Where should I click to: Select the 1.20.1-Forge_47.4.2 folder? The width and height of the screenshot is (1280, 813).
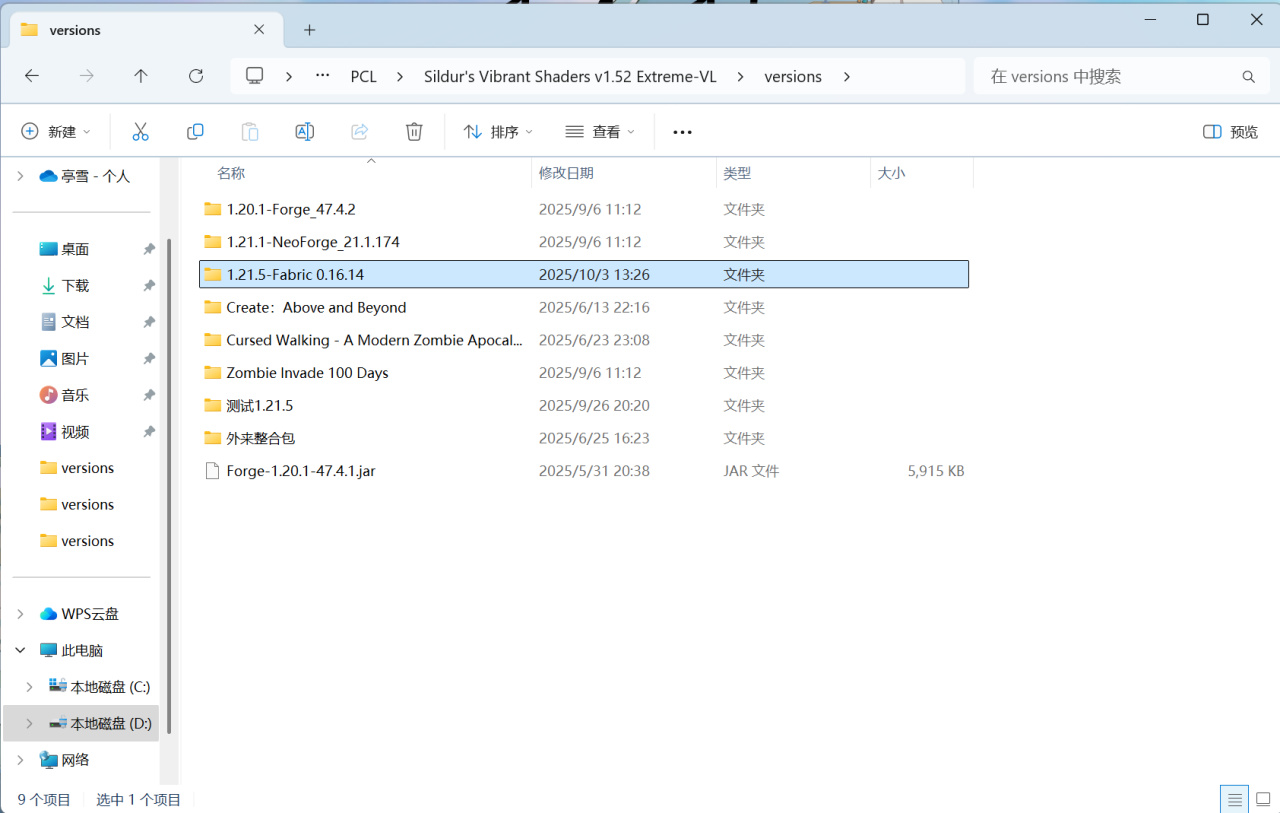584,209
